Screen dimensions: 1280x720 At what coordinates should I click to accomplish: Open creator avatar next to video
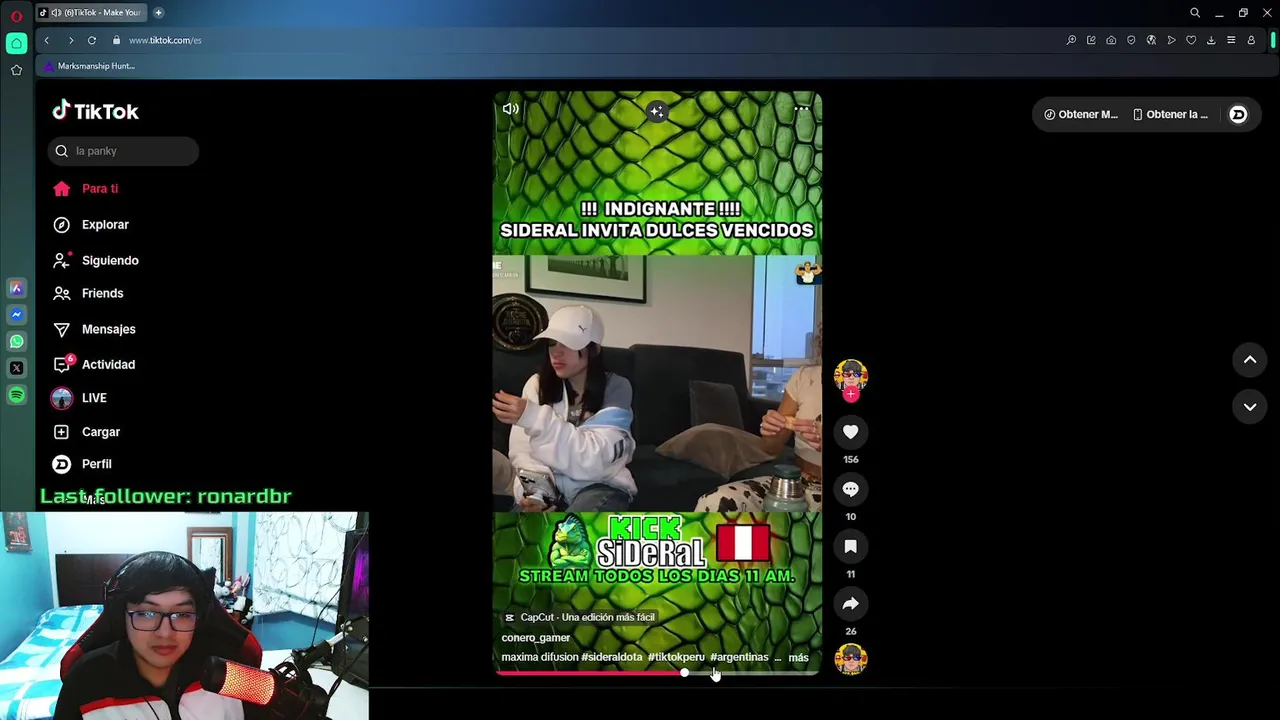click(x=851, y=376)
